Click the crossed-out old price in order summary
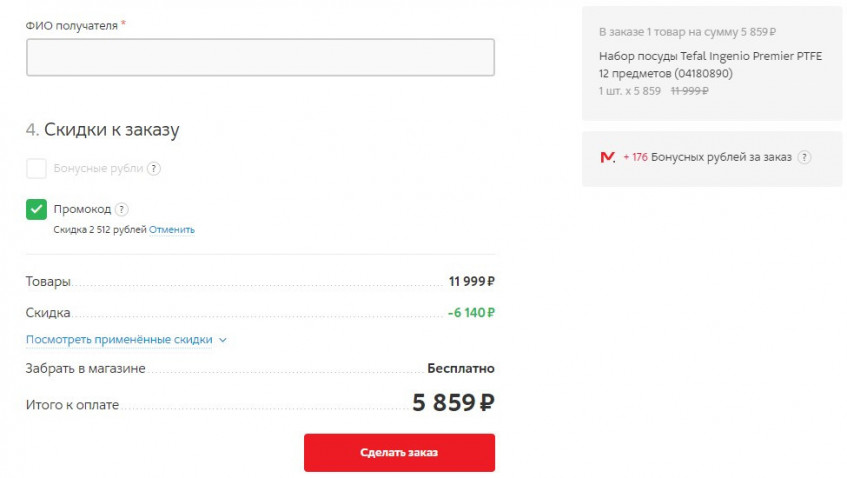The image size is (847, 478). click(688, 91)
